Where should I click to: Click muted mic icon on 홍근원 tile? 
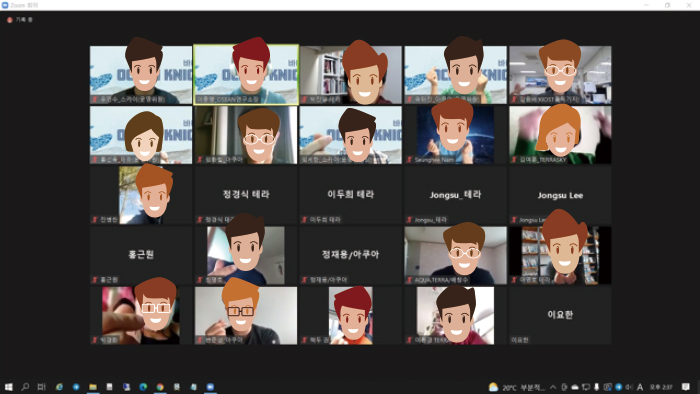pyautogui.click(x=95, y=280)
